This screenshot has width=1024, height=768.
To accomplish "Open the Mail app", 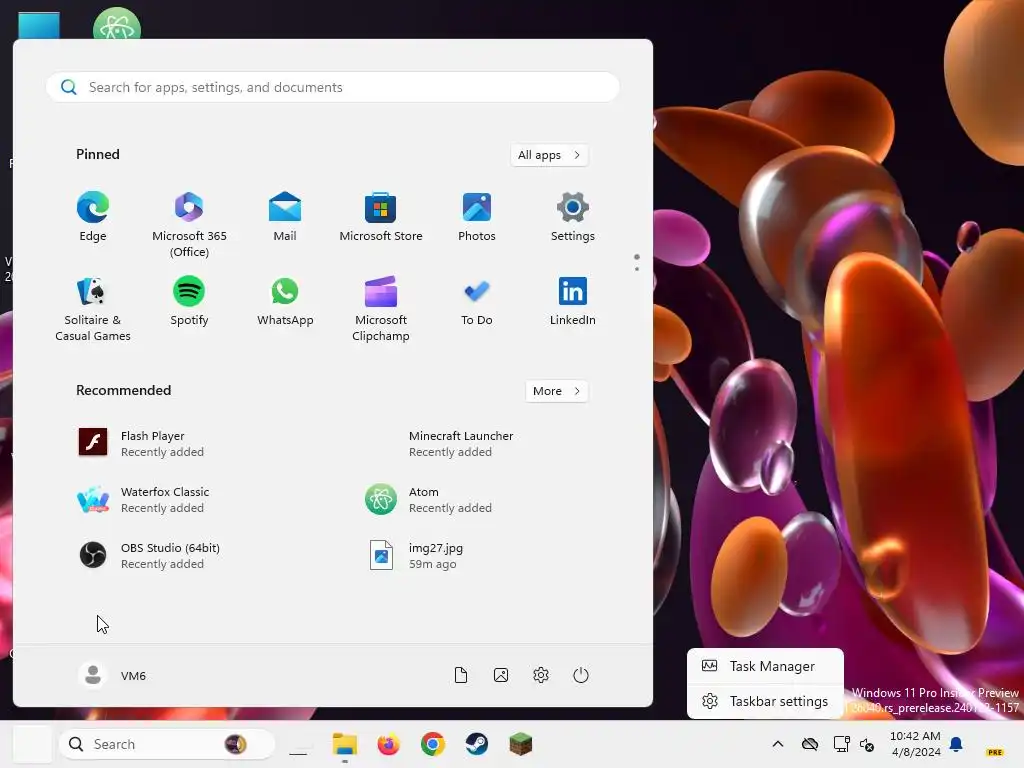I will point(285,217).
